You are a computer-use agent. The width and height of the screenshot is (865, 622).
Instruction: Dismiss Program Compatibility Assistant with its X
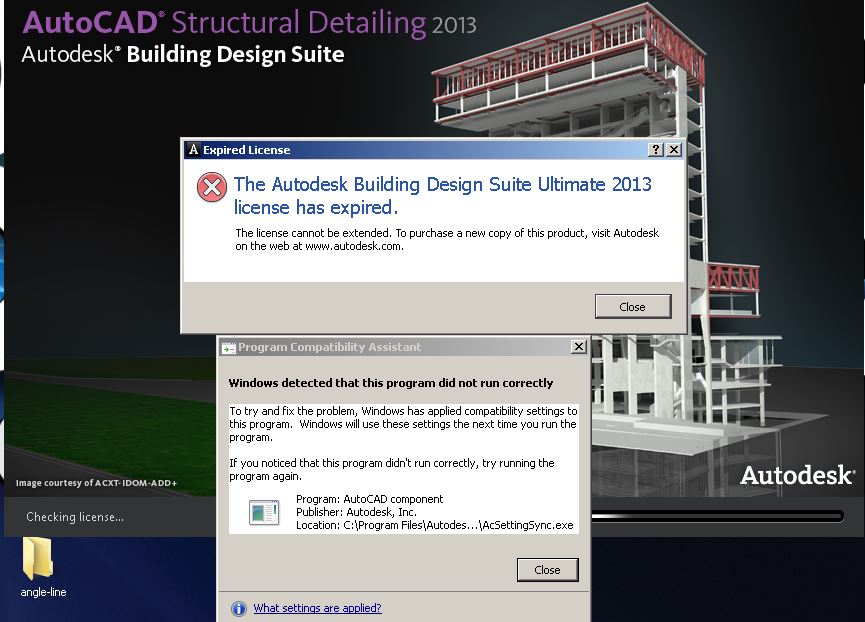[x=578, y=346]
